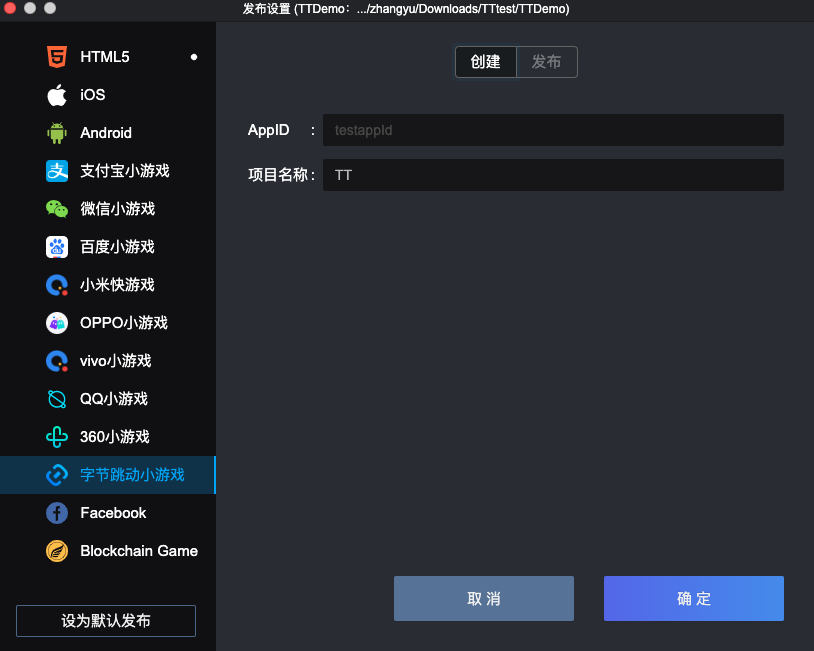Click the OPPO mini game icon
The width and height of the screenshot is (814, 651).
click(x=57, y=323)
